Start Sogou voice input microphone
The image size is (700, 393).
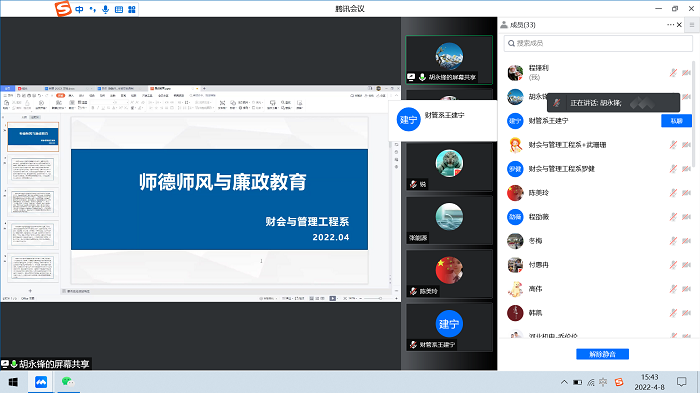(x=105, y=9)
